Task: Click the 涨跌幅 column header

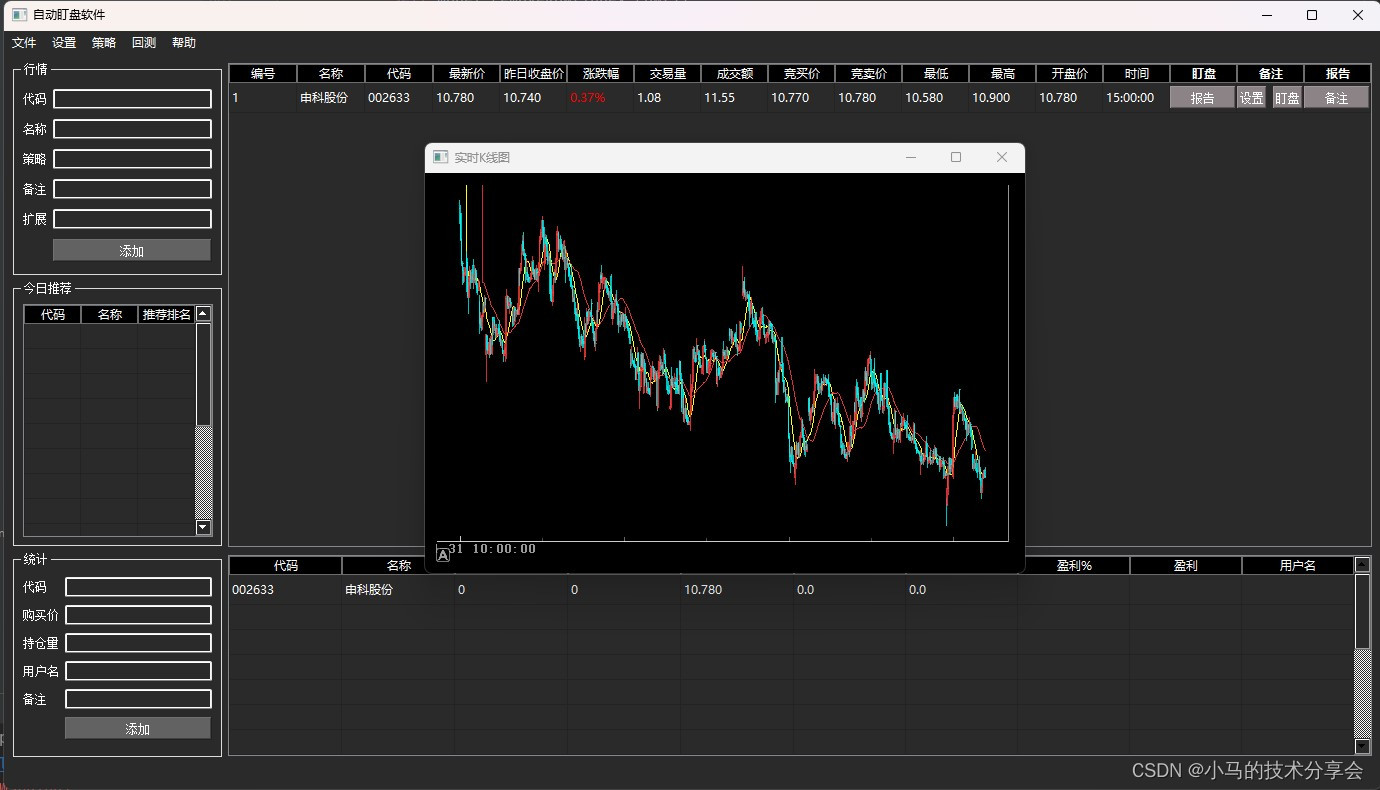Action: tap(601, 73)
